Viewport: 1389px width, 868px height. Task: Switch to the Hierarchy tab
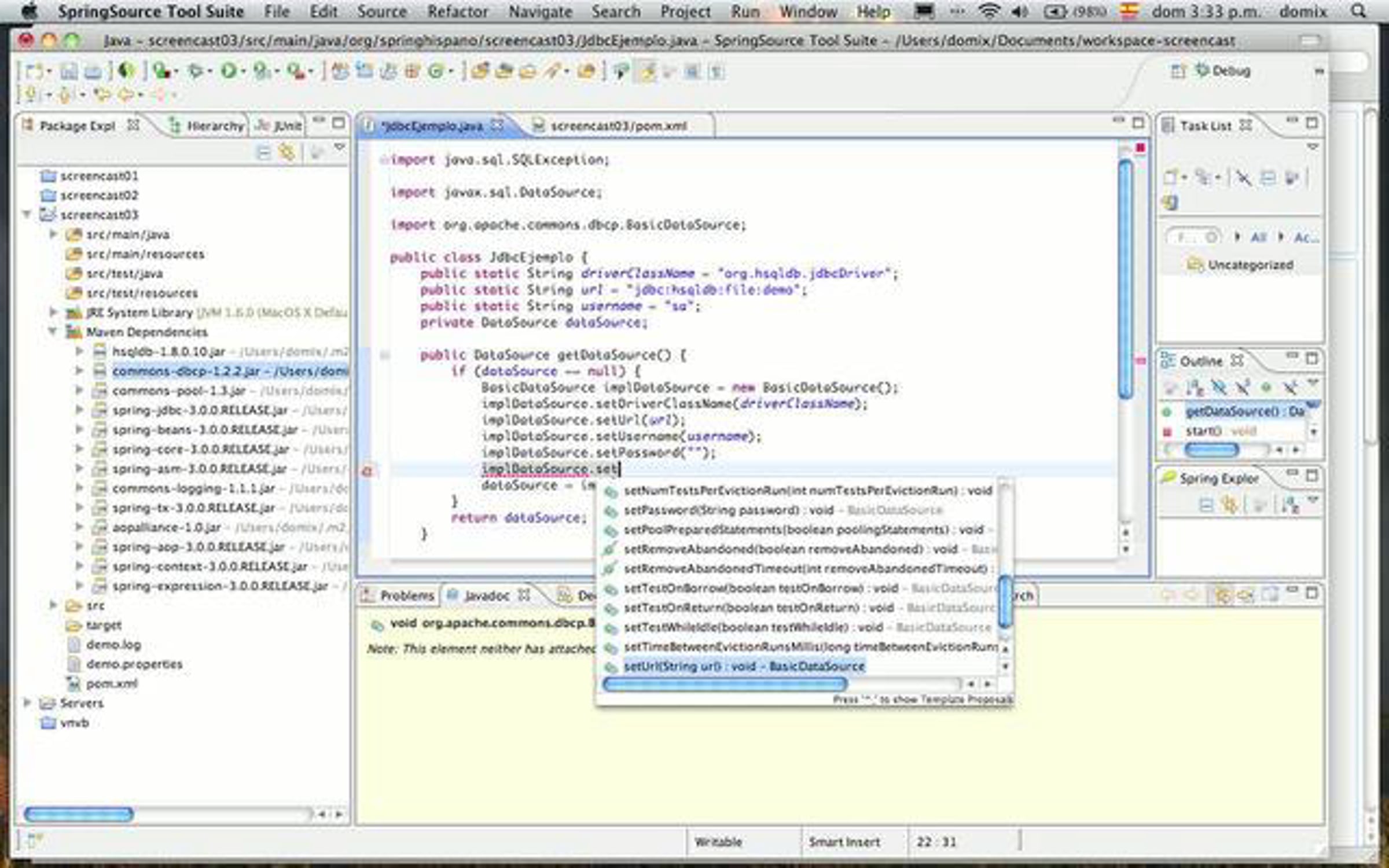(x=207, y=126)
